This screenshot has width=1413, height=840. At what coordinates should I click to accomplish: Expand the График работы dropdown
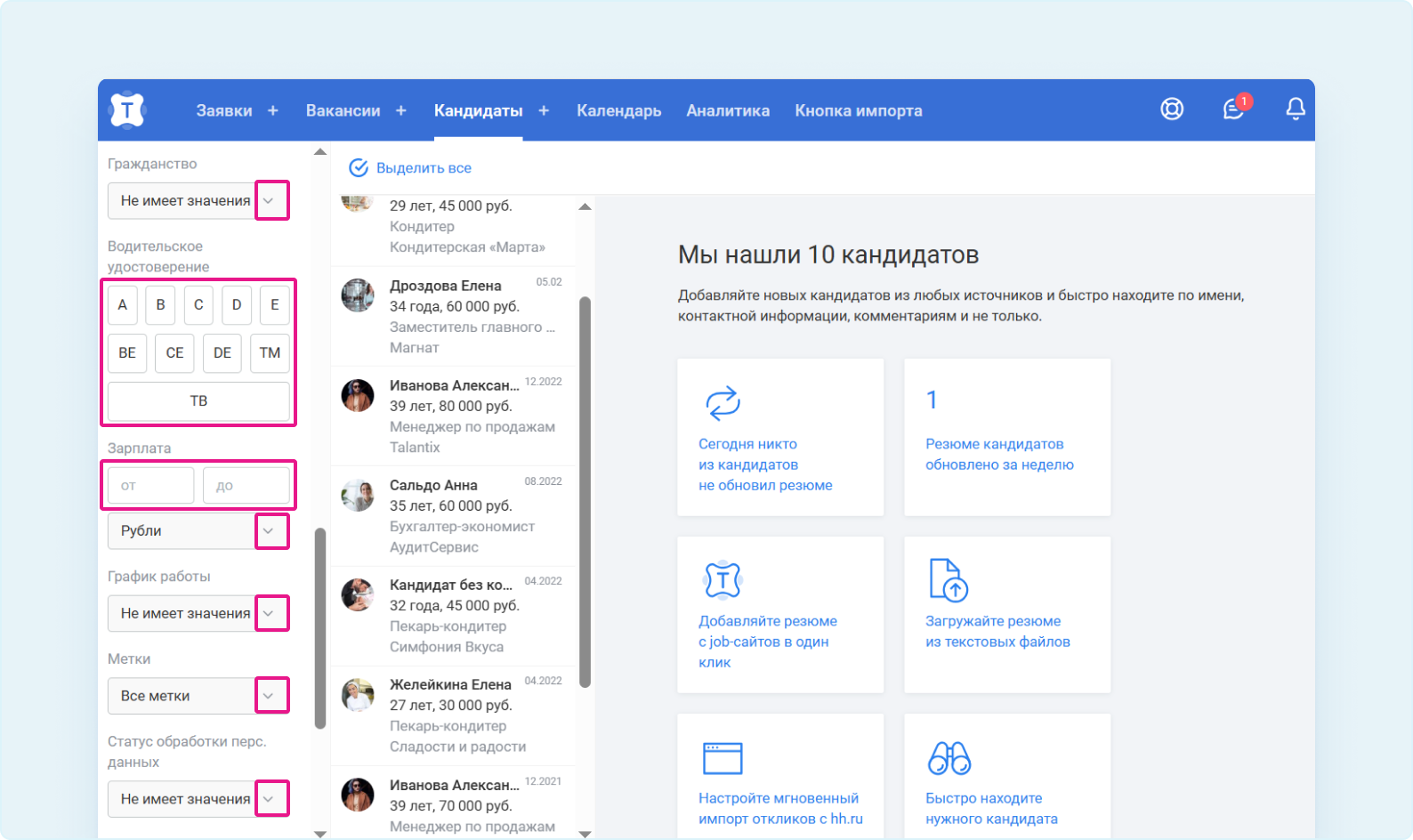click(270, 613)
